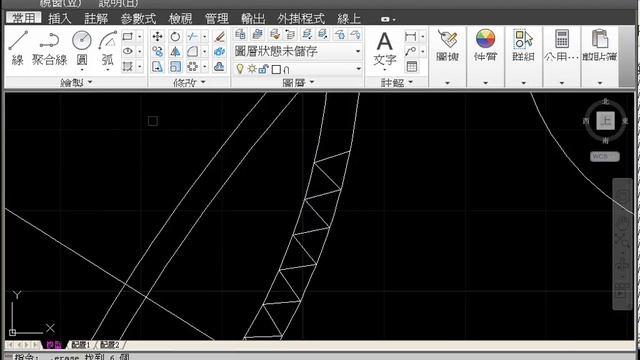Screen dimensions: 640x360
Task: Select the Array tool
Action: (x=192, y=66)
